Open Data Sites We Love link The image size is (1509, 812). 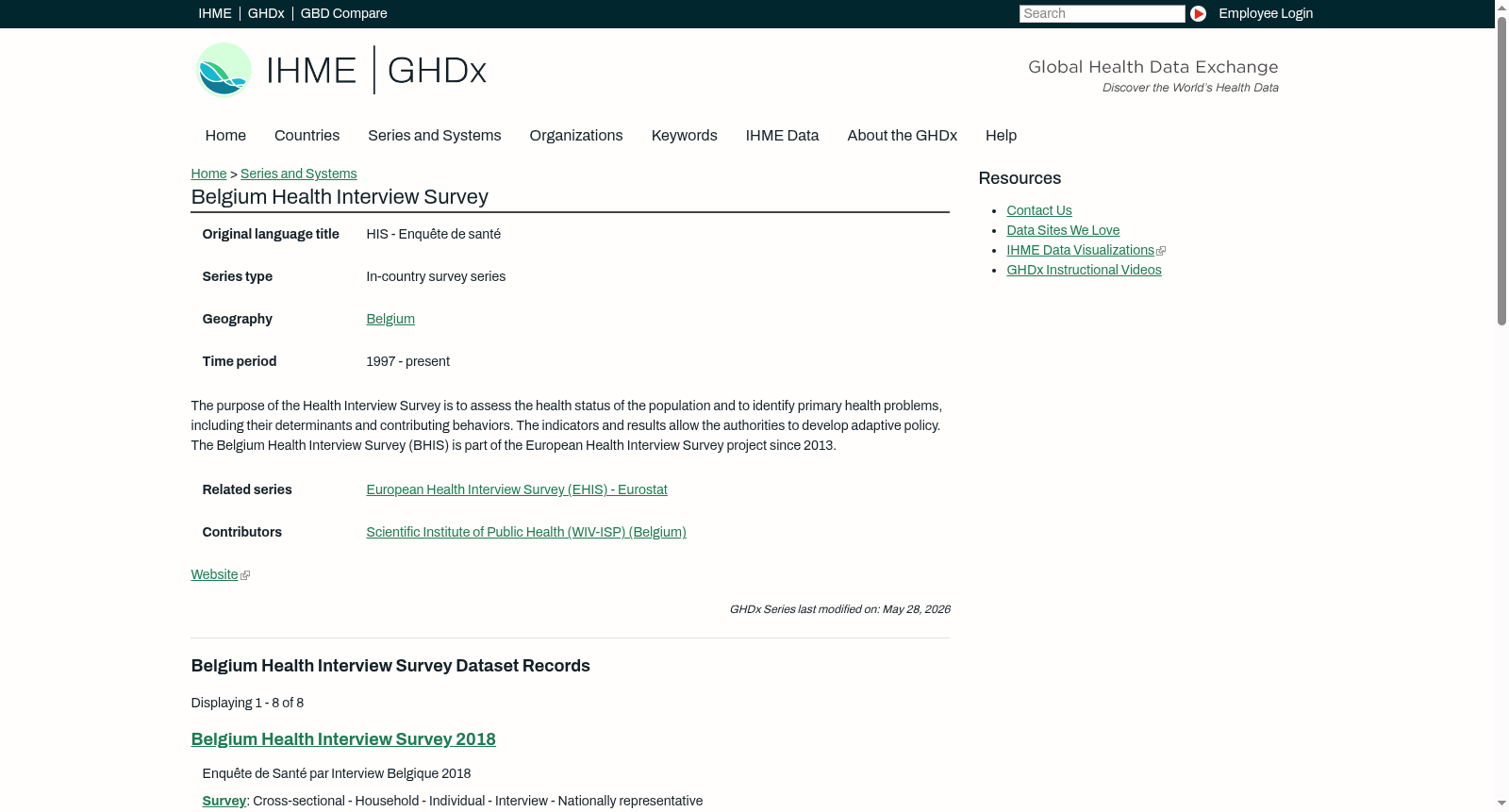click(x=1063, y=230)
